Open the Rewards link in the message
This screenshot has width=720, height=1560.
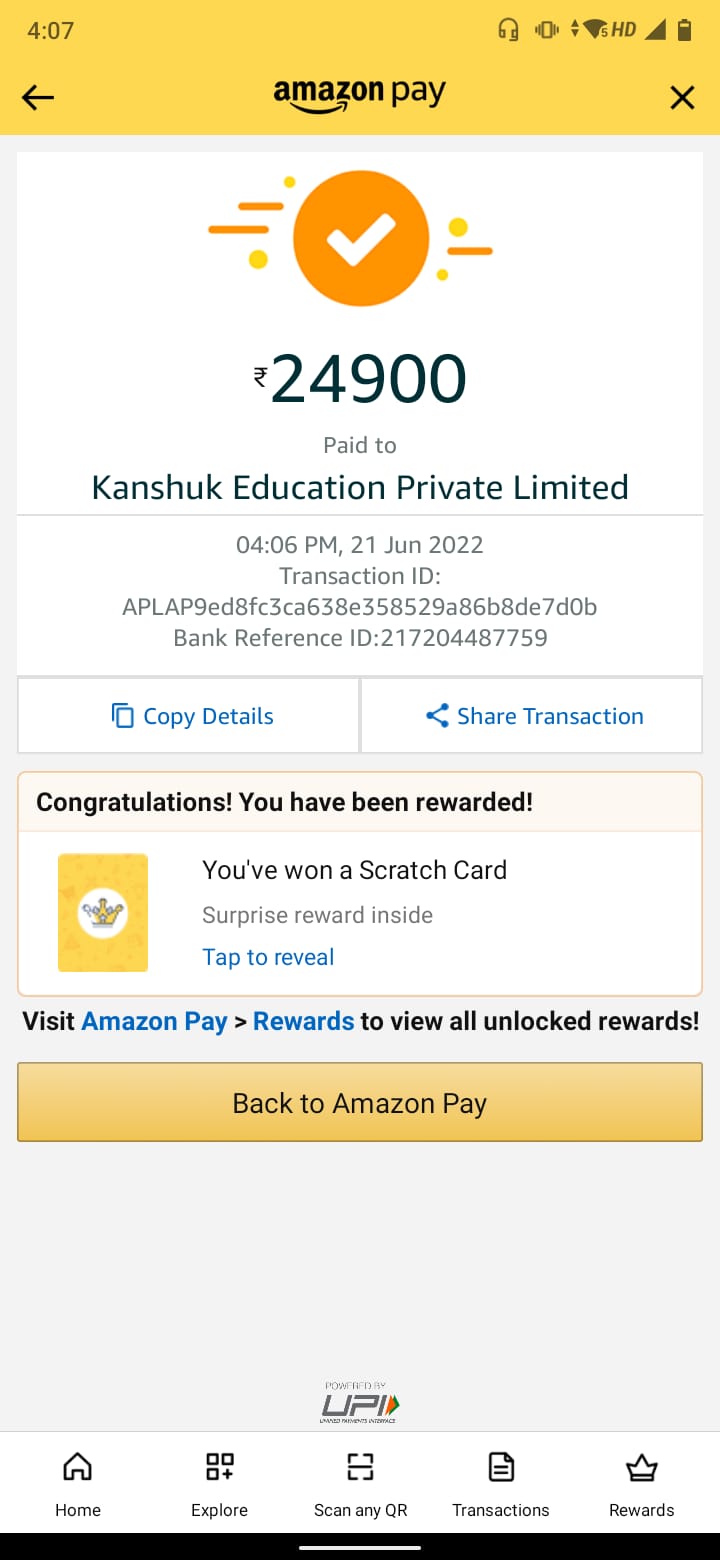coord(303,1021)
